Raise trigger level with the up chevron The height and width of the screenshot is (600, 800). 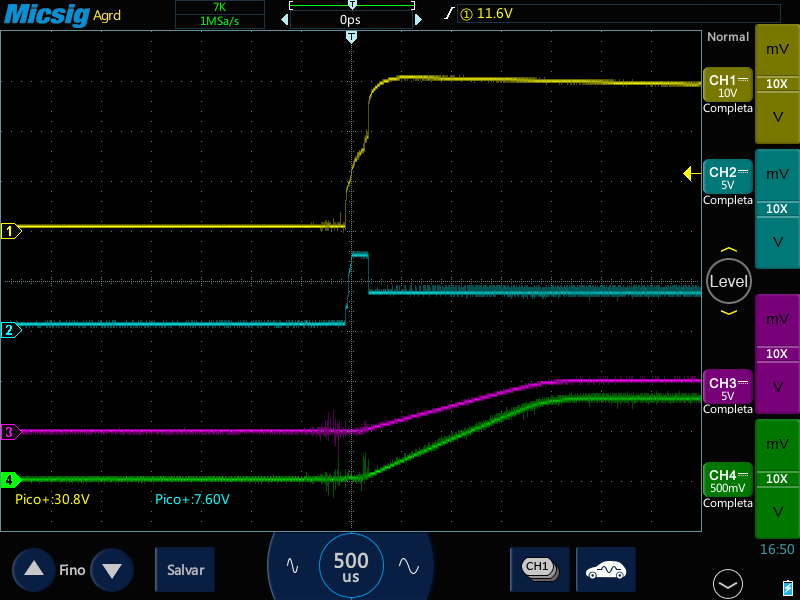point(729,250)
